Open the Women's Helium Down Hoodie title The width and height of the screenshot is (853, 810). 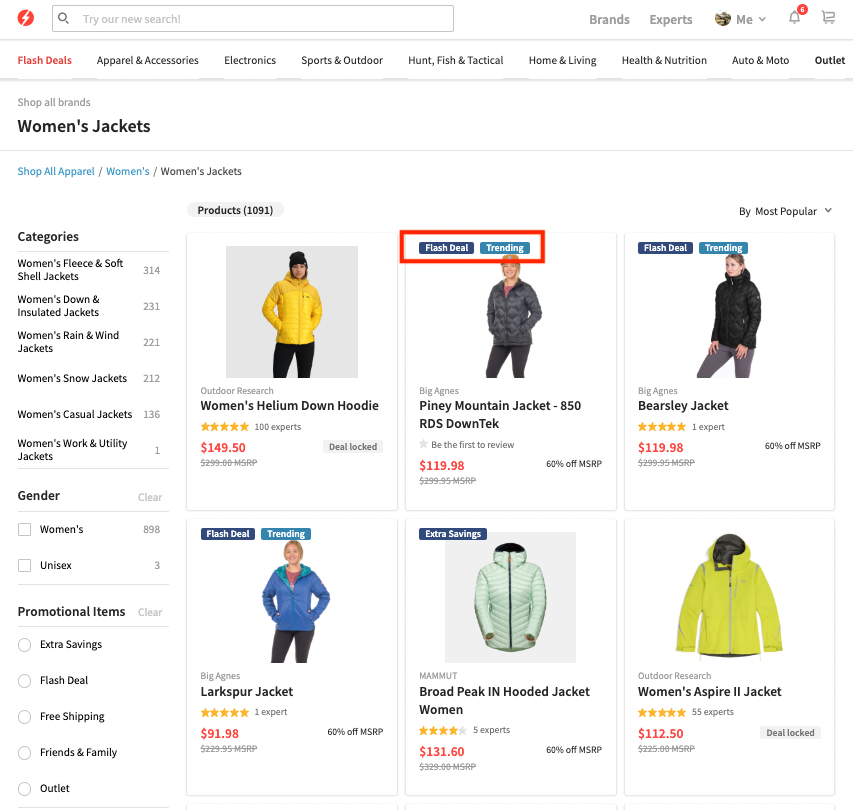coord(289,406)
